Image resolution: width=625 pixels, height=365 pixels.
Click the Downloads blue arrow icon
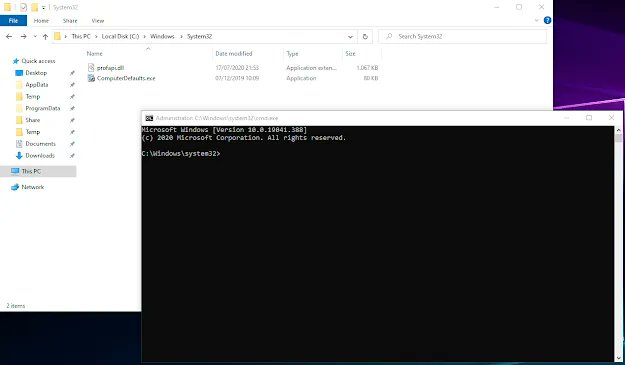point(19,156)
